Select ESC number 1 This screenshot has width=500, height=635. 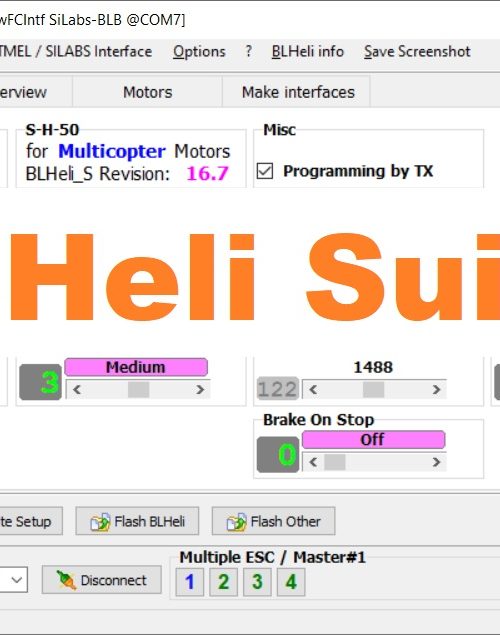189,582
